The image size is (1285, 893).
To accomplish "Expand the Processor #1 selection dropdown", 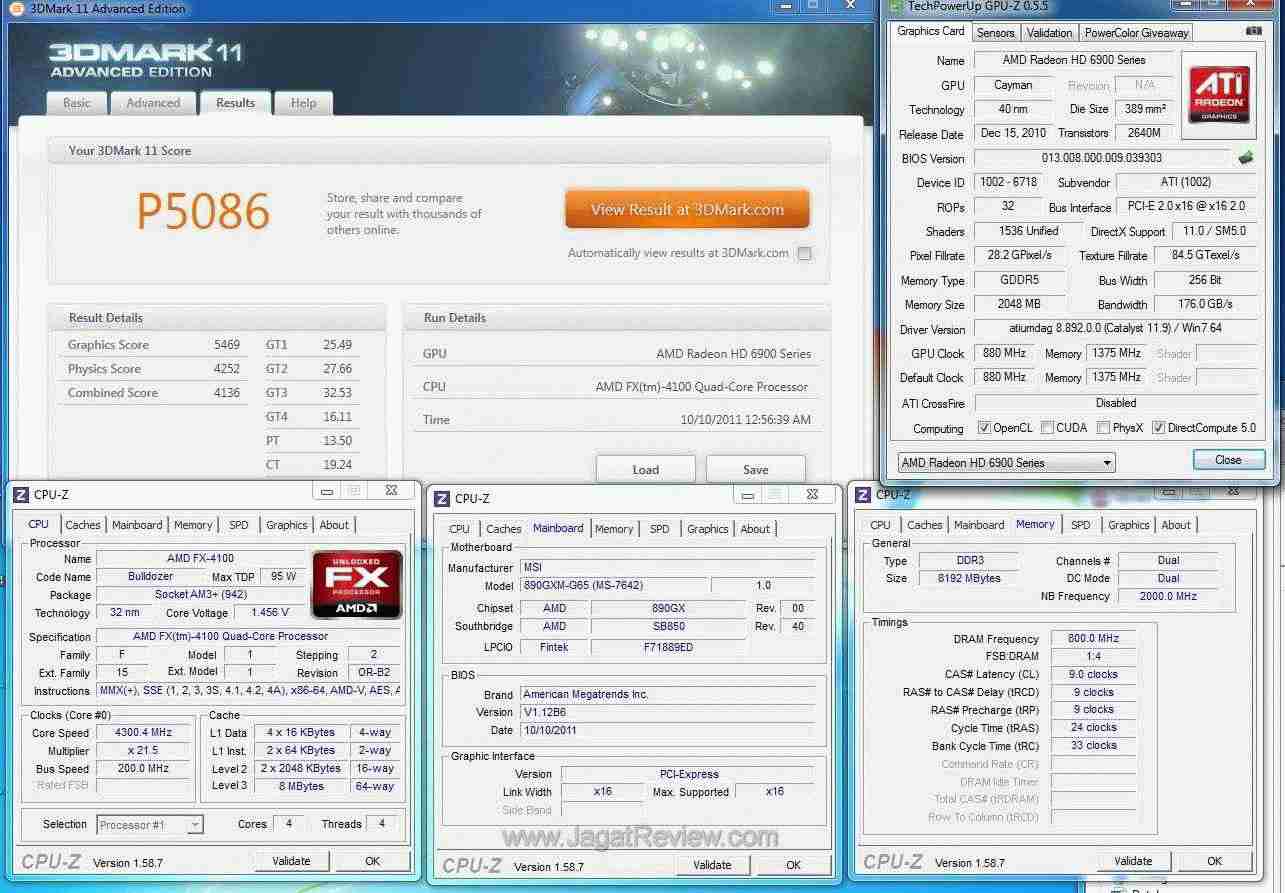I will [150, 825].
